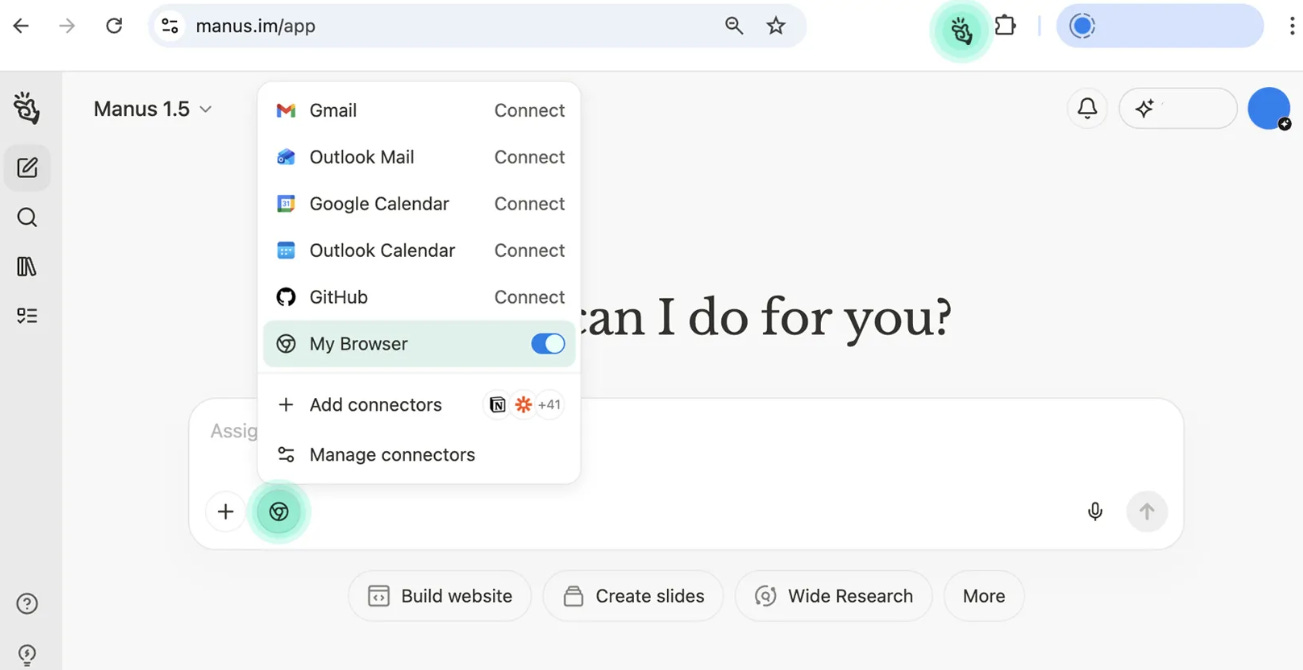Screen dimensions: 1303x670
Task: Open the Manus browser extension icon
Action: click(961, 30)
